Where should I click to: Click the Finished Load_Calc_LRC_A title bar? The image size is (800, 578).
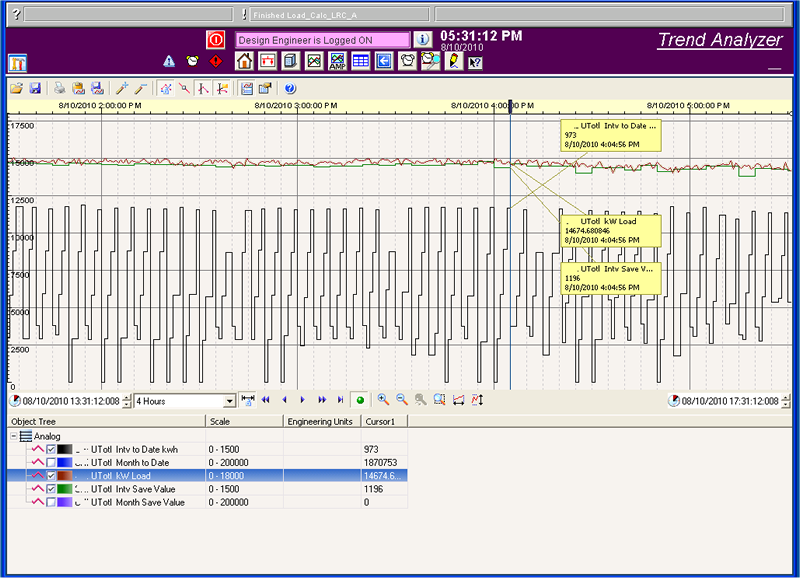[310, 14]
